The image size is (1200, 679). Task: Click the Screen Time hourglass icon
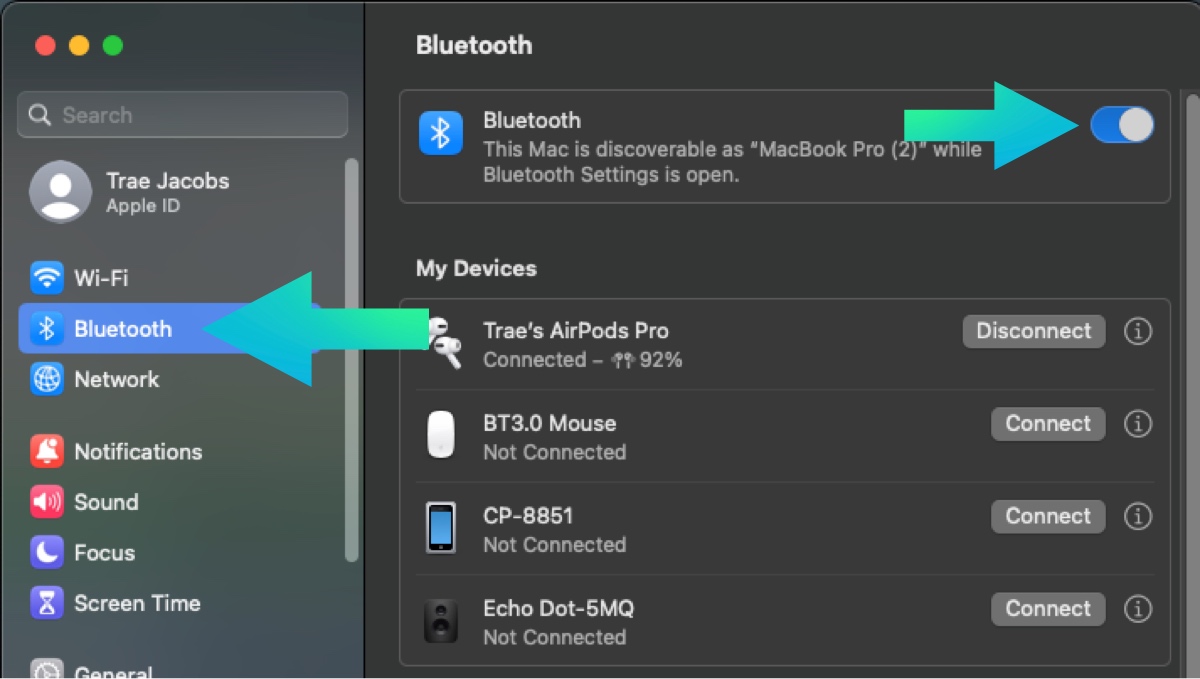pyautogui.click(x=47, y=603)
